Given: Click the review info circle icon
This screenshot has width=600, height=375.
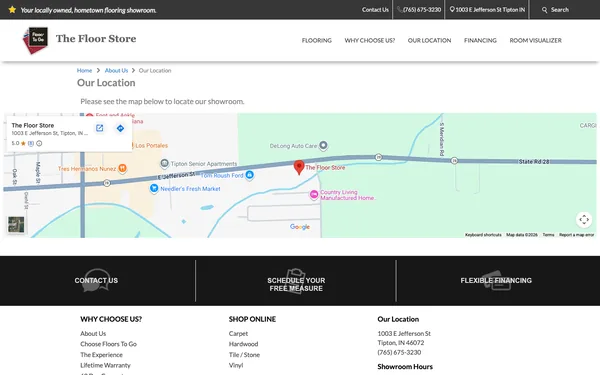Looking at the screenshot, I should pyautogui.click(x=39, y=143).
